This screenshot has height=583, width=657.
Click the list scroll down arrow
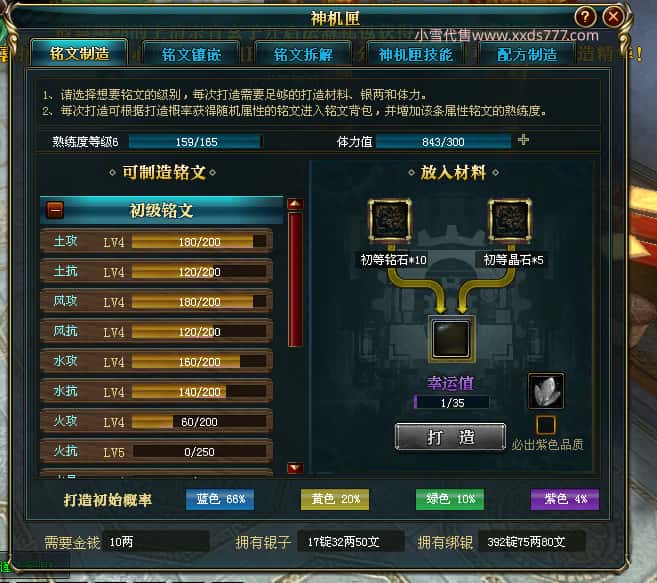pyautogui.click(x=295, y=468)
